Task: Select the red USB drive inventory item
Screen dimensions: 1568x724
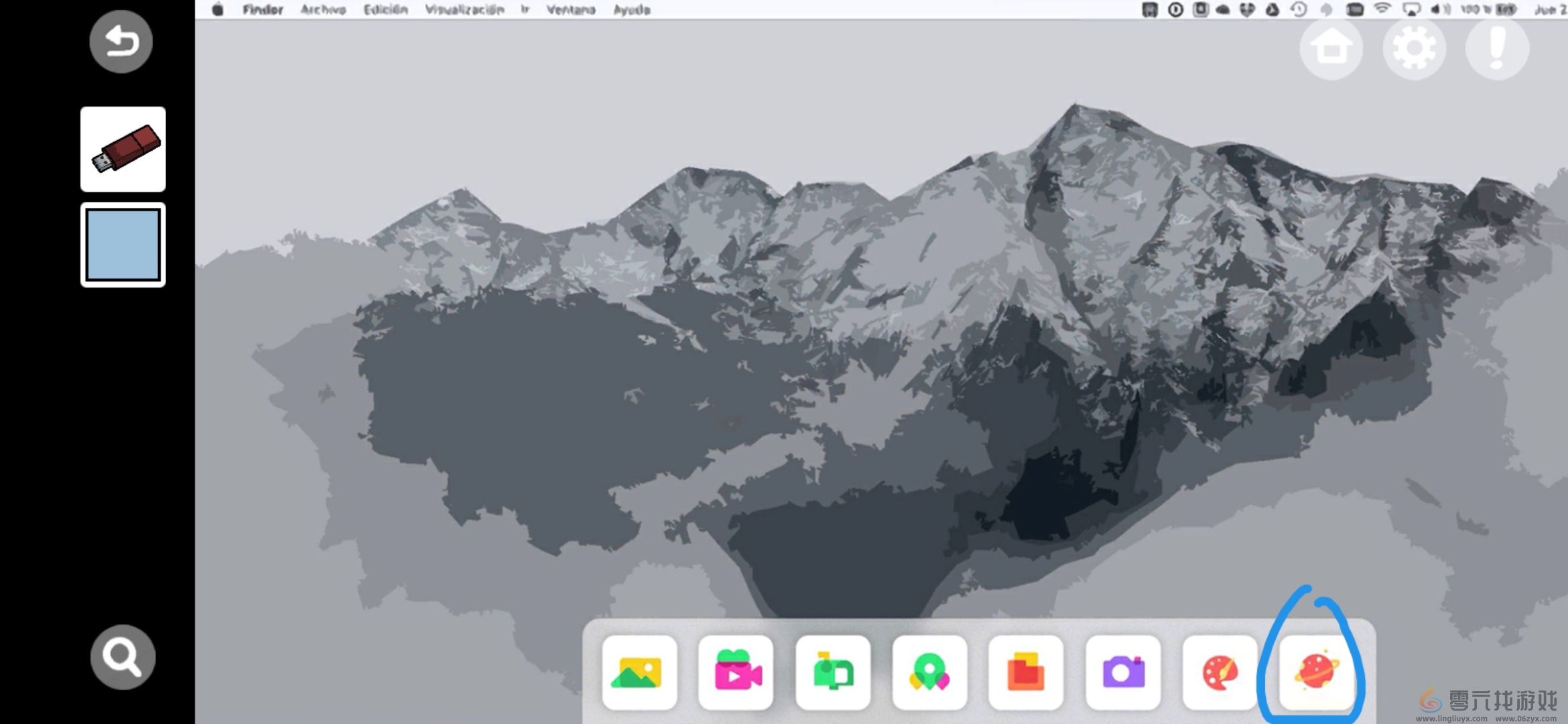Action: [x=123, y=149]
